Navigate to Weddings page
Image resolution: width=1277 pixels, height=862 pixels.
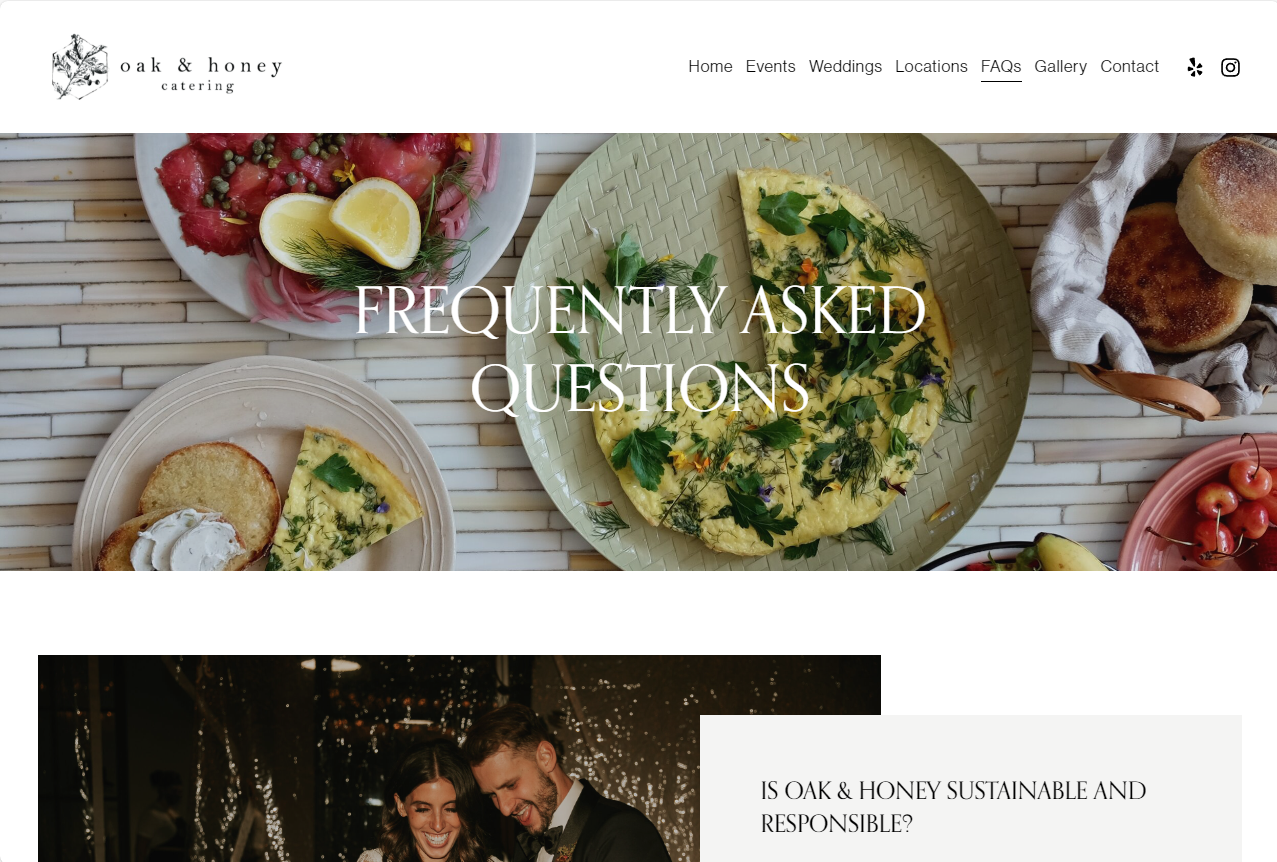click(845, 66)
